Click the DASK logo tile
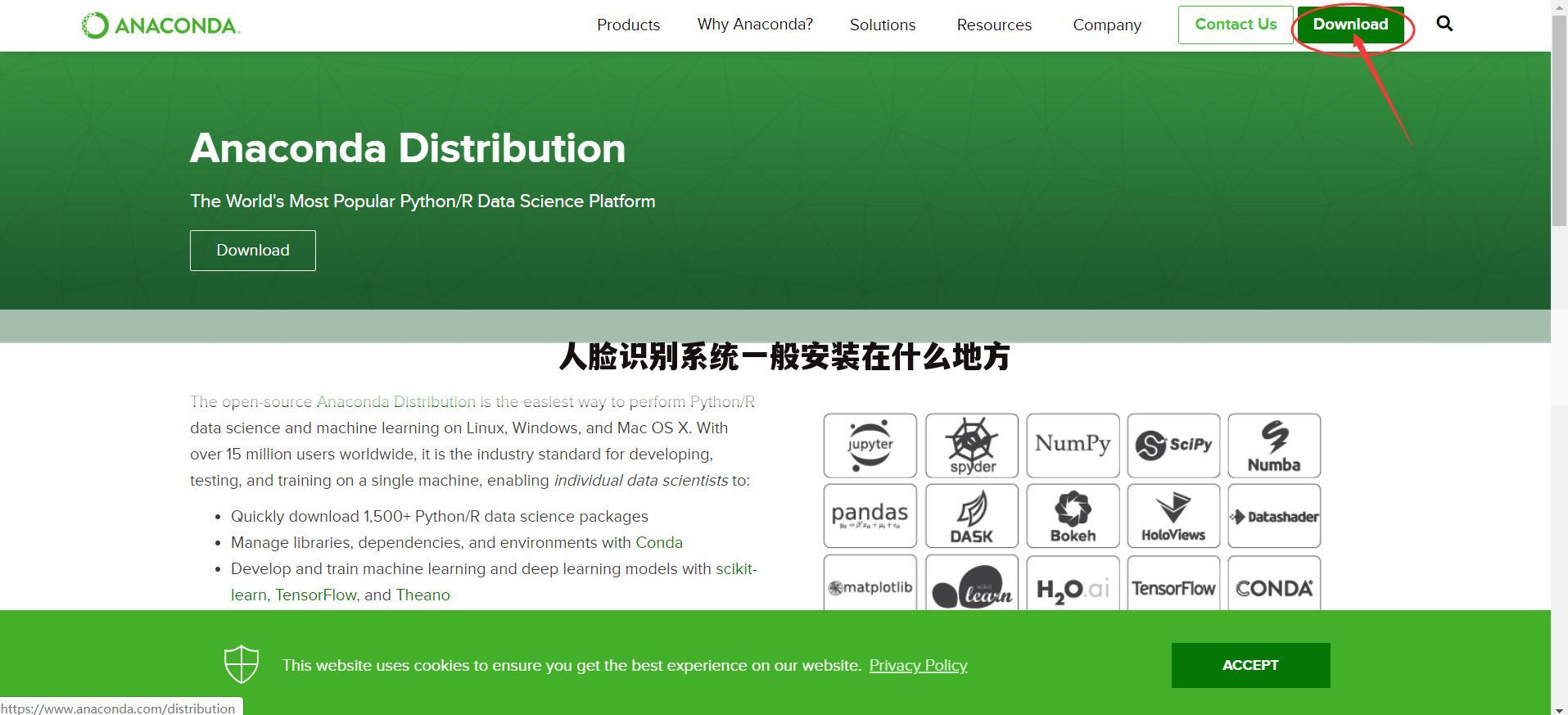Viewport: 1568px width, 715px height. tap(972, 516)
